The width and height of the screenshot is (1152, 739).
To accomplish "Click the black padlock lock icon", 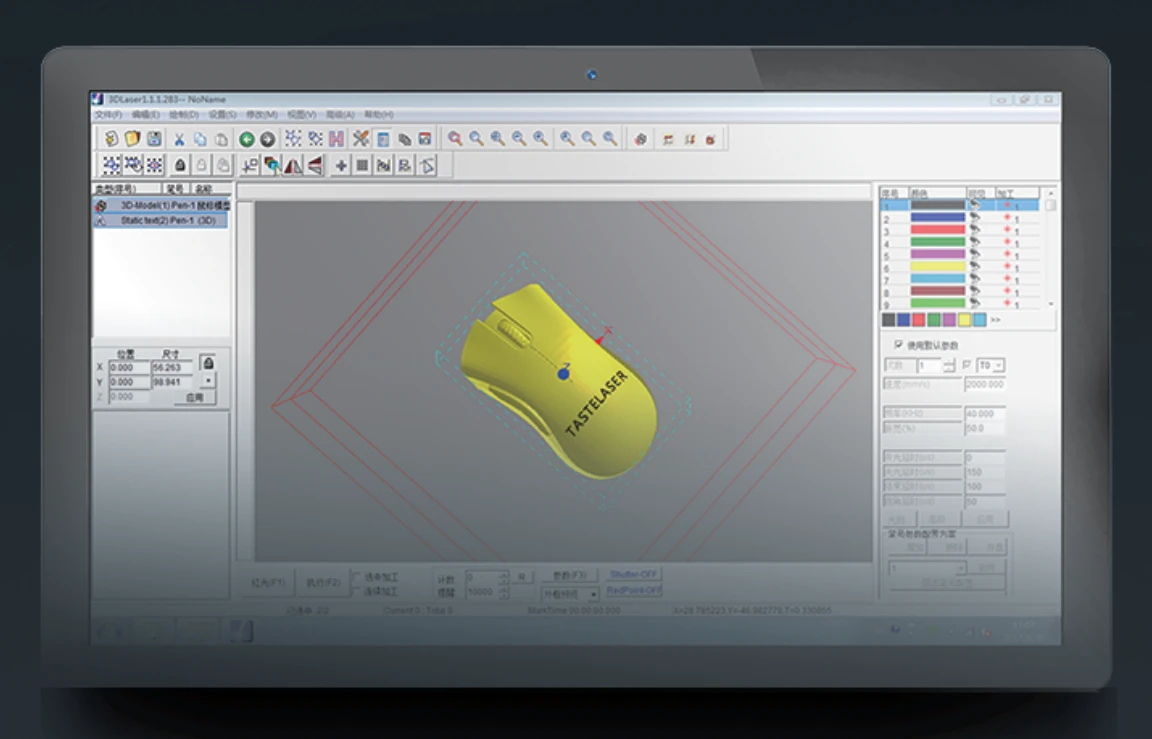I will coord(180,165).
